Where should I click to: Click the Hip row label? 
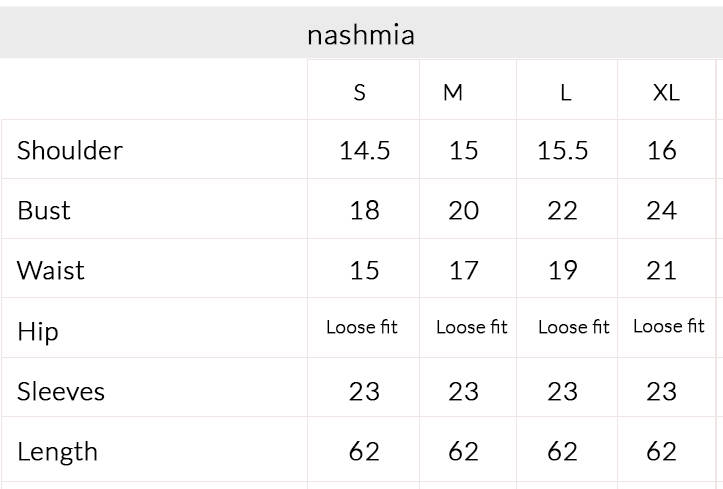coord(38,331)
